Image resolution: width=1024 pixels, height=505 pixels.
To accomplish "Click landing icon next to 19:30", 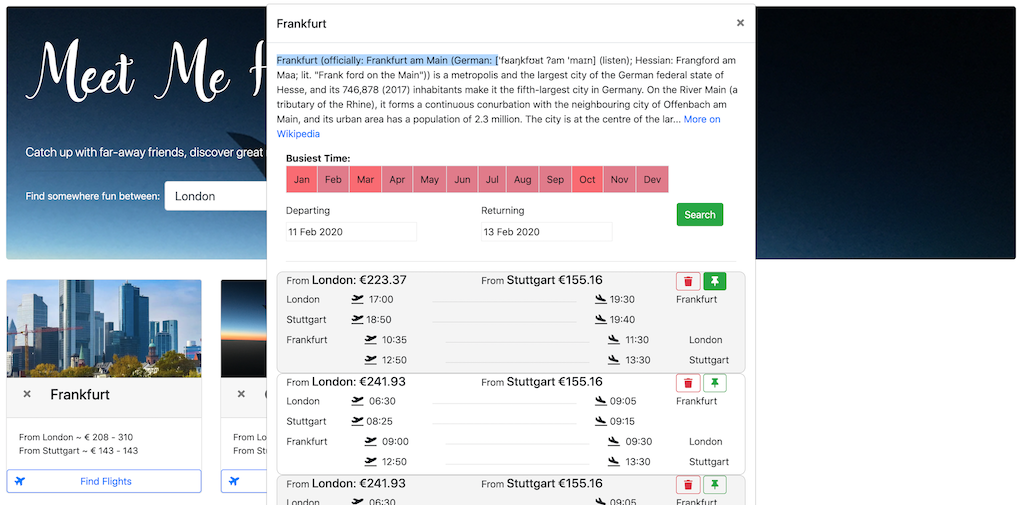I will [x=601, y=299].
